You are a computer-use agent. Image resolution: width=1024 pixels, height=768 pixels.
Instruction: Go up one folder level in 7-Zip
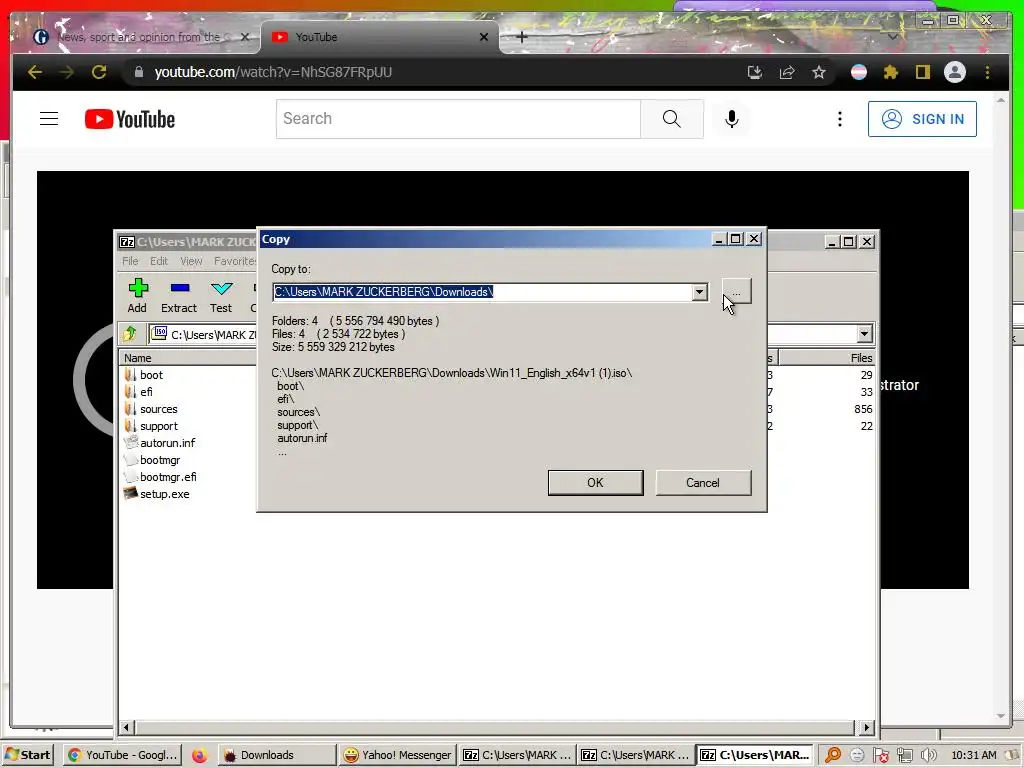(130, 334)
